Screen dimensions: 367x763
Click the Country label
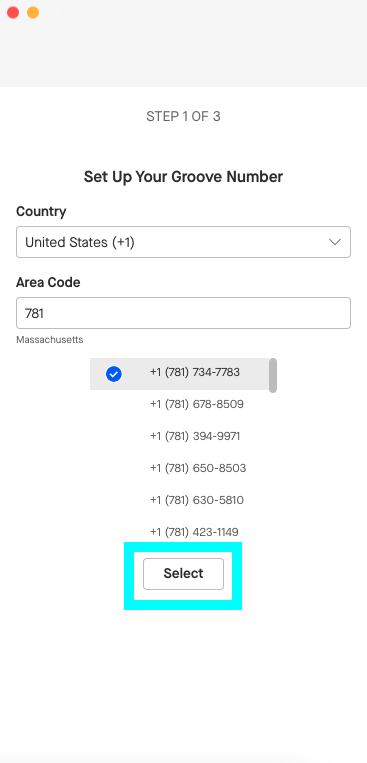coord(41,212)
